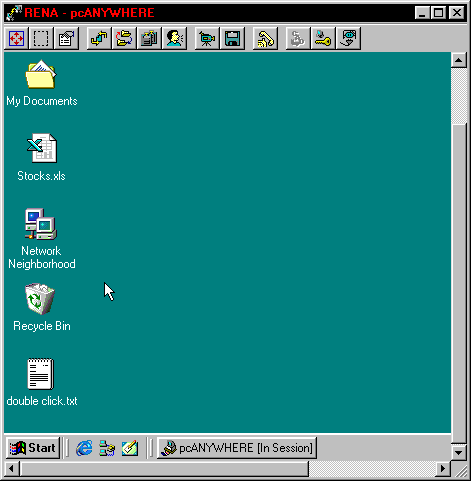Select the Stocks.xls spreadsheet icon
Viewport: 471px width, 481px height.
click(x=42, y=148)
